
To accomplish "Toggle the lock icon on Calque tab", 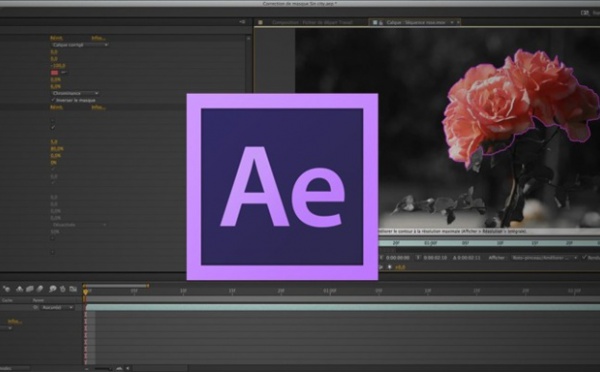I will point(381,23).
